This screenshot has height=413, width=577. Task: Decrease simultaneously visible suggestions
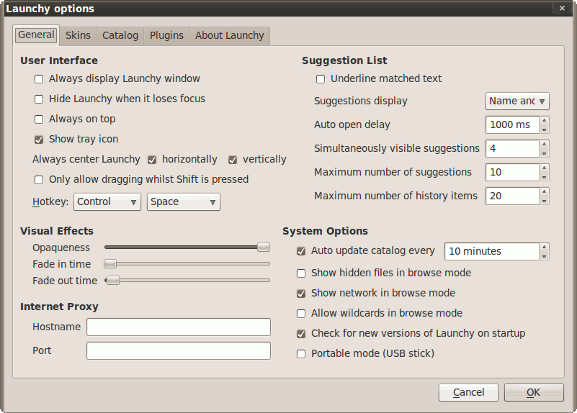click(544, 153)
